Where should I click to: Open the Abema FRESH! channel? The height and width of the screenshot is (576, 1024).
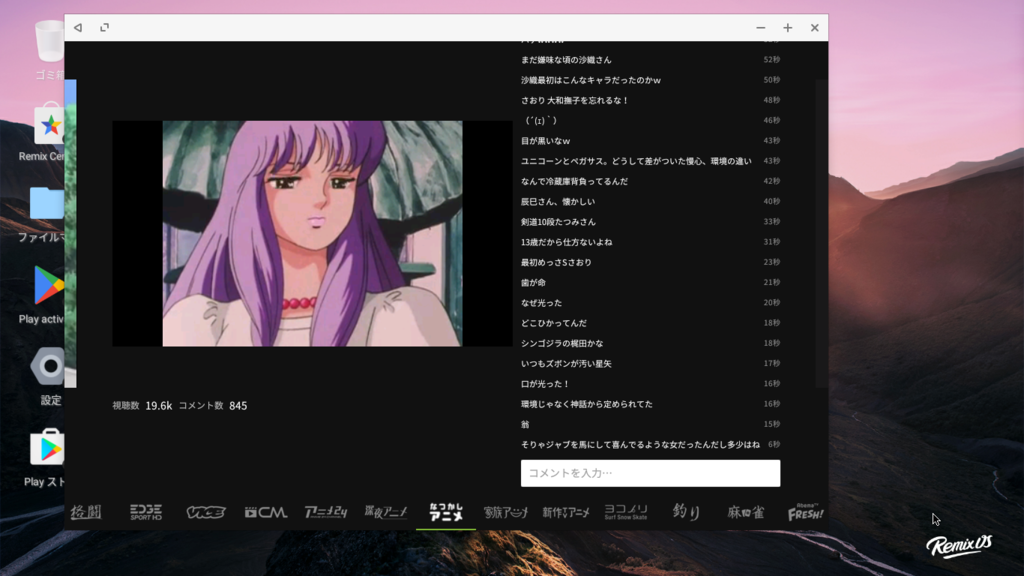pyautogui.click(x=805, y=513)
